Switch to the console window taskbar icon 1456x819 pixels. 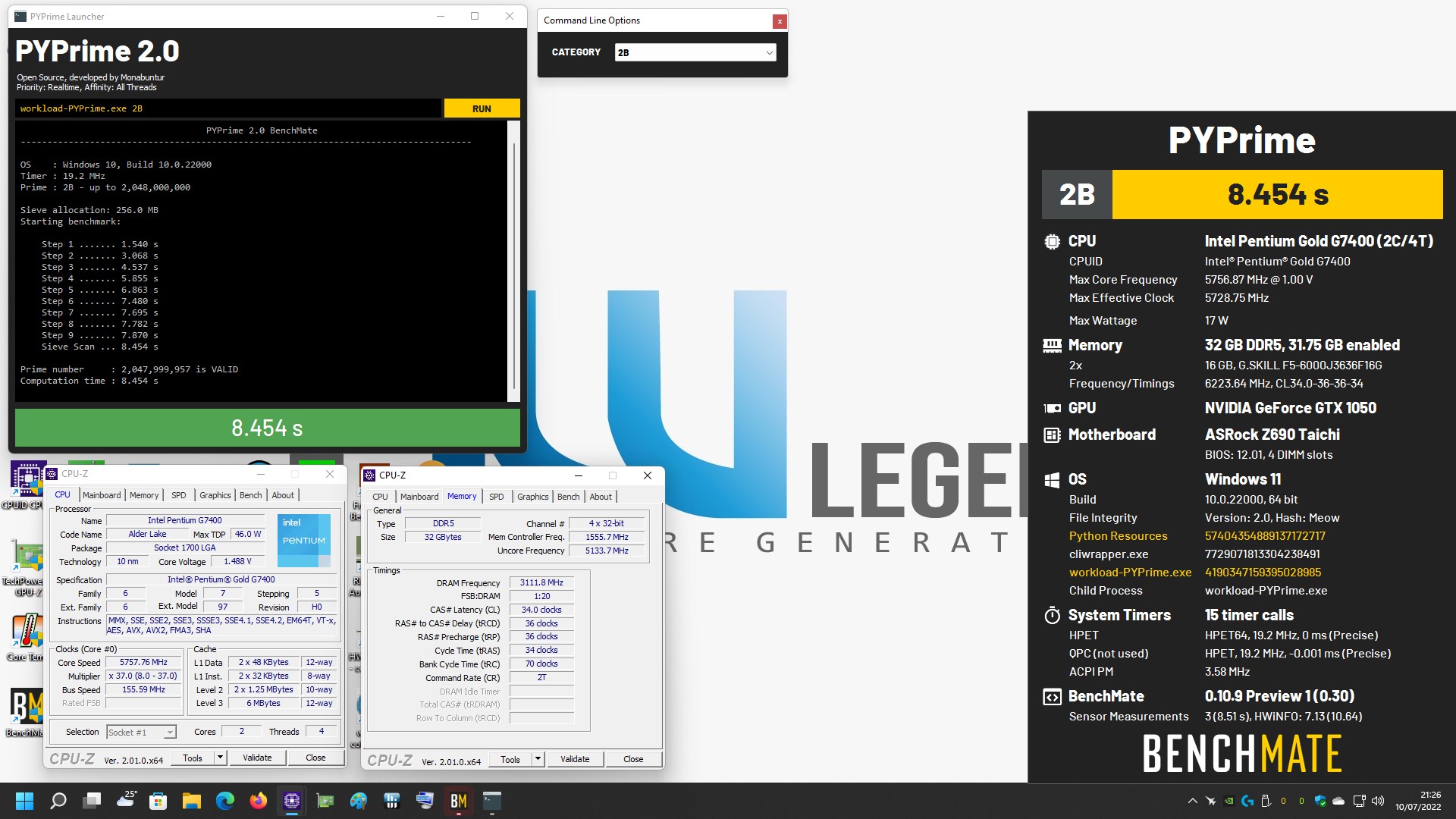point(492,801)
